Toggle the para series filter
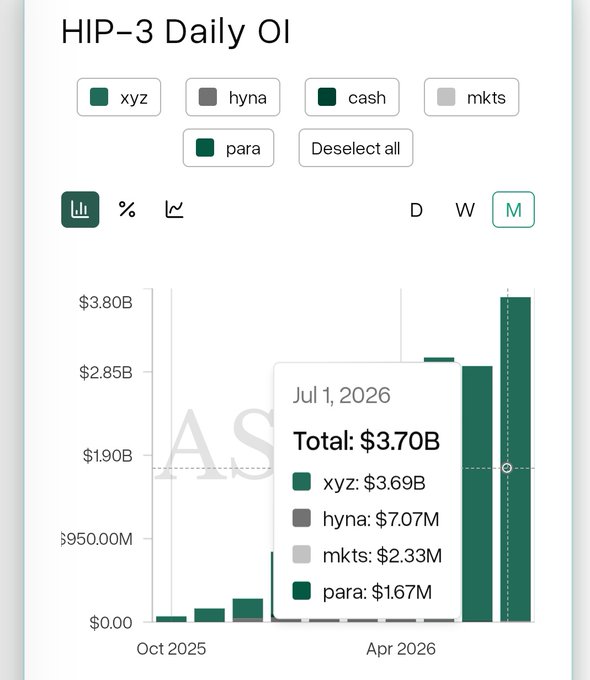Screen dimensions: 590x680 (228, 148)
